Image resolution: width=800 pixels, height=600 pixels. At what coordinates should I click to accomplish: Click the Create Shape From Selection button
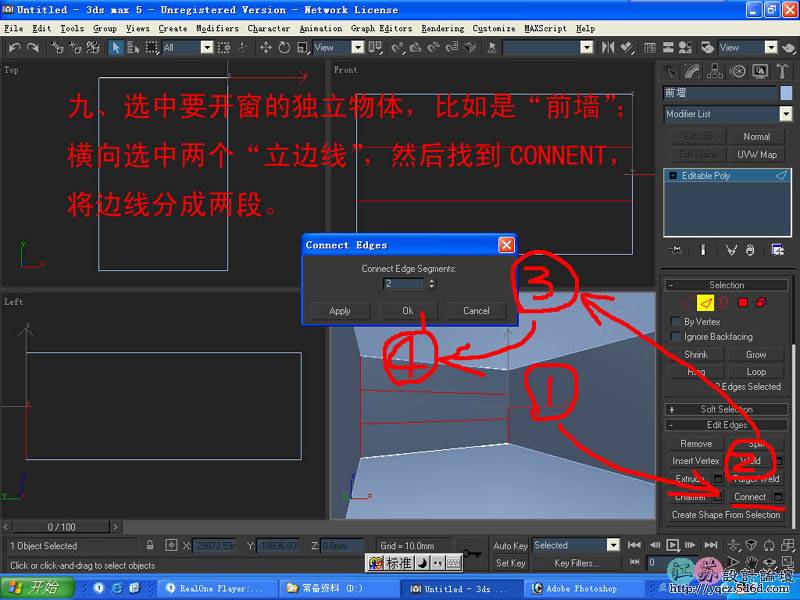pyautogui.click(x=726, y=514)
